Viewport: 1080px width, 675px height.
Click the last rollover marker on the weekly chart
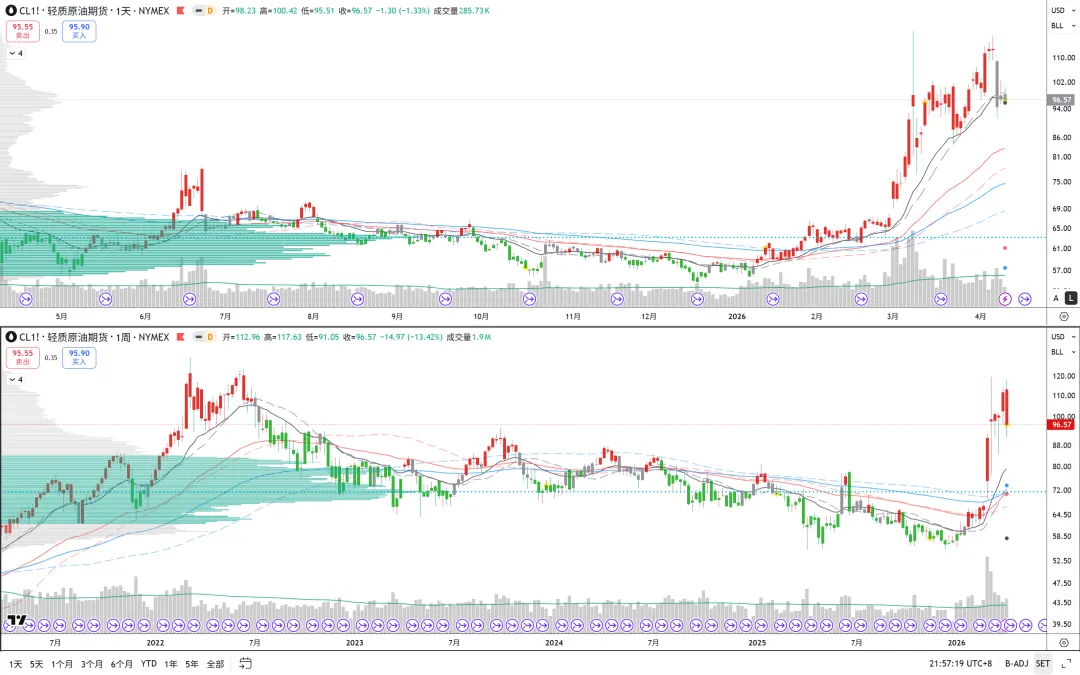[1042, 625]
